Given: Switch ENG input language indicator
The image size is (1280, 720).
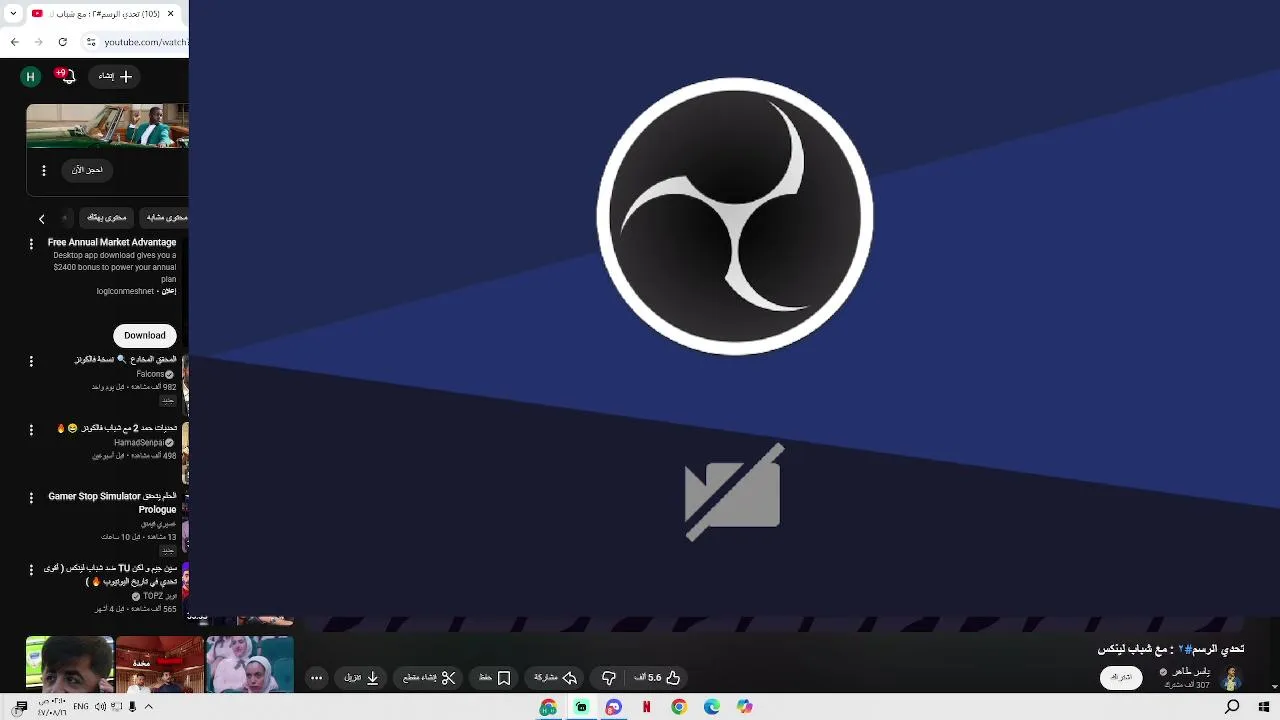Looking at the screenshot, I should 81,707.
